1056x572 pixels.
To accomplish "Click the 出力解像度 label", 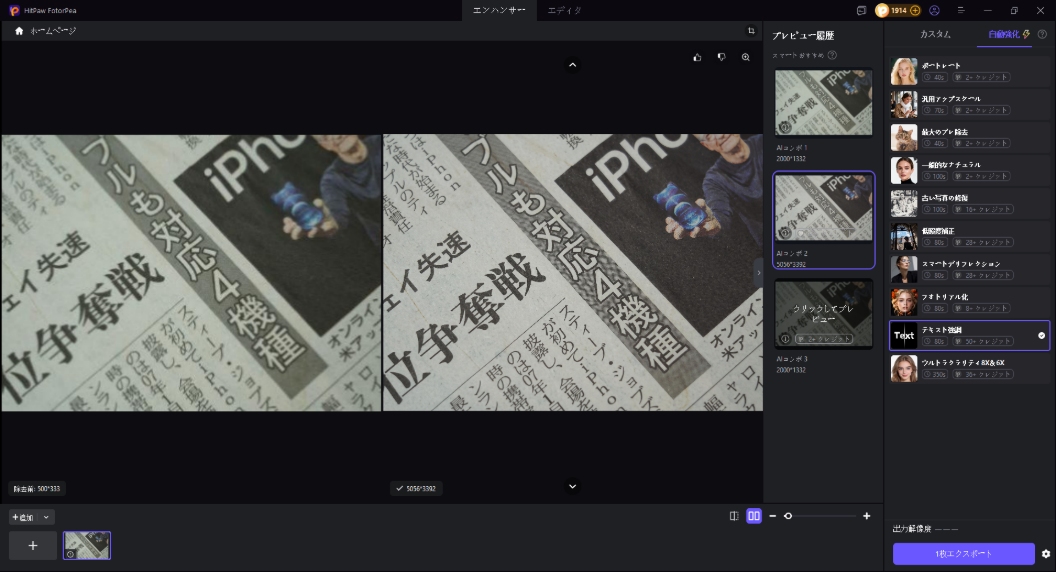I will [912, 529].
